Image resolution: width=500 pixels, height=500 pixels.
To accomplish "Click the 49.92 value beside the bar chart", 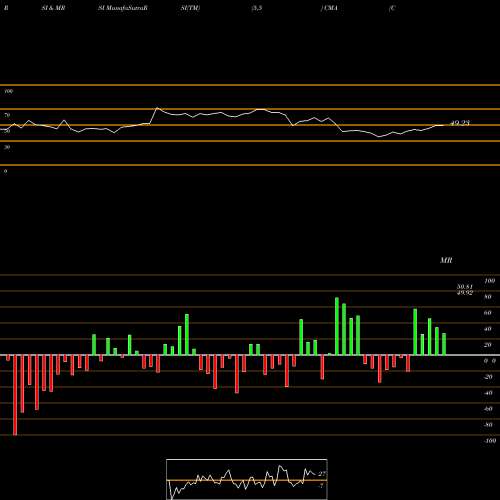I will (x=465, y=292).
